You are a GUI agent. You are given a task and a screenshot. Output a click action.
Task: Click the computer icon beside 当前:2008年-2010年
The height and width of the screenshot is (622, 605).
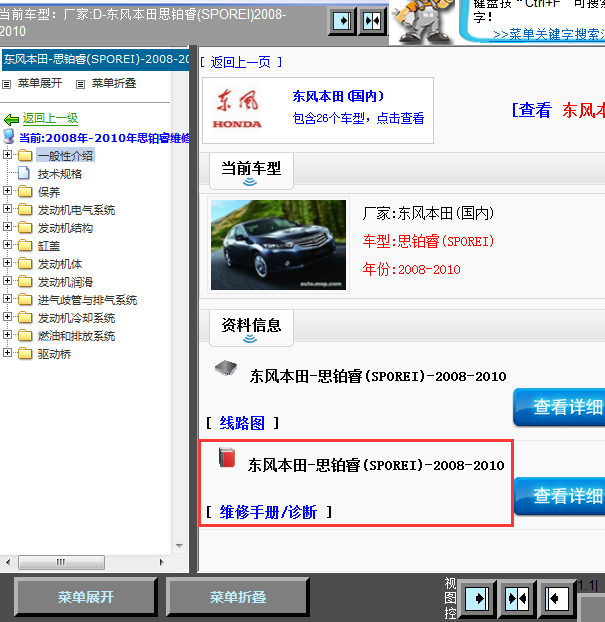click(x=9, y=136)
